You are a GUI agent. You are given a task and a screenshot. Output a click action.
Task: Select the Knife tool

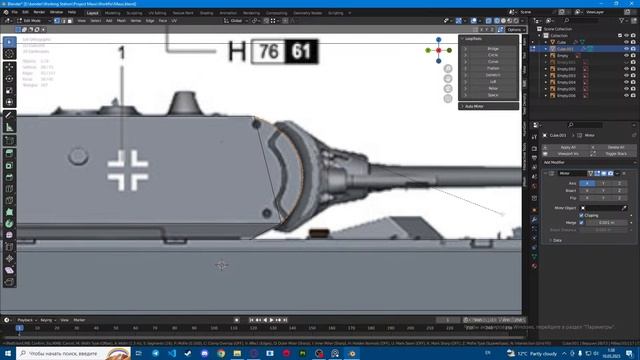point(9,200)
